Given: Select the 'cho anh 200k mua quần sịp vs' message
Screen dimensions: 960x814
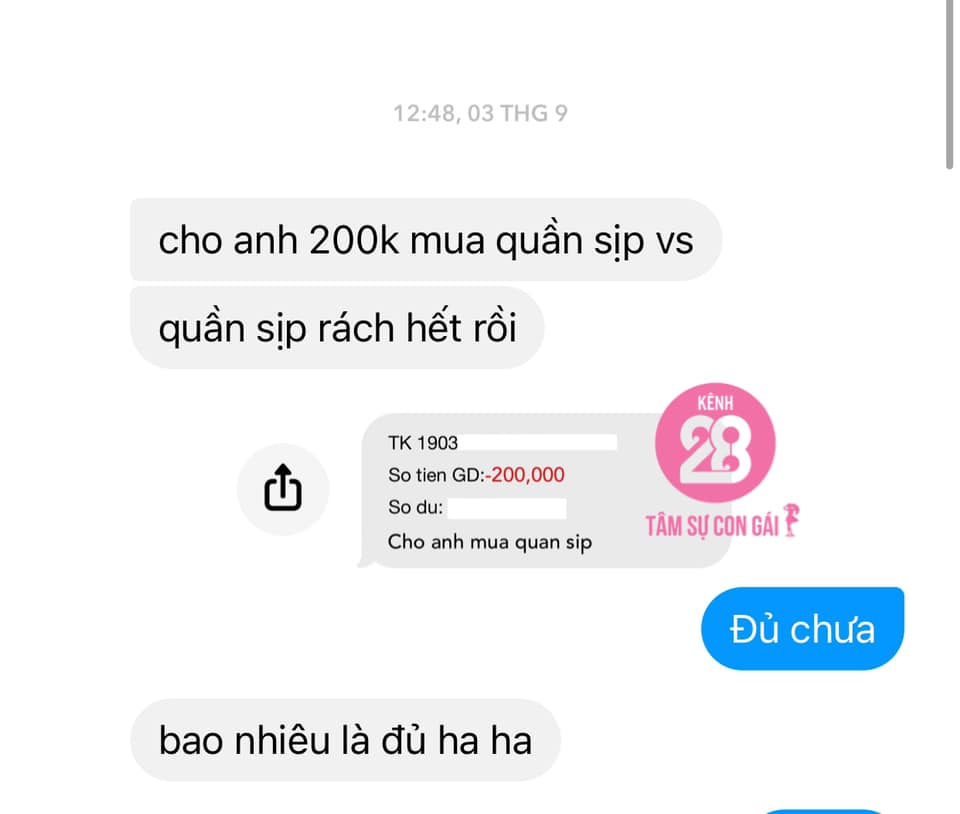Looking at the screenshot, I should pos(426,239).
